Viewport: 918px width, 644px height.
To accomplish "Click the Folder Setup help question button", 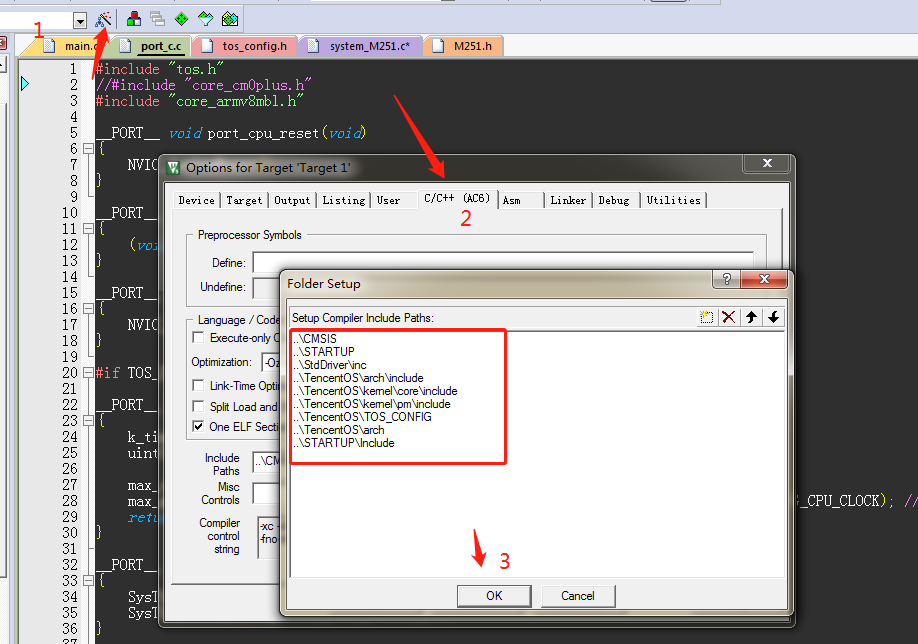I will point(727,279).
